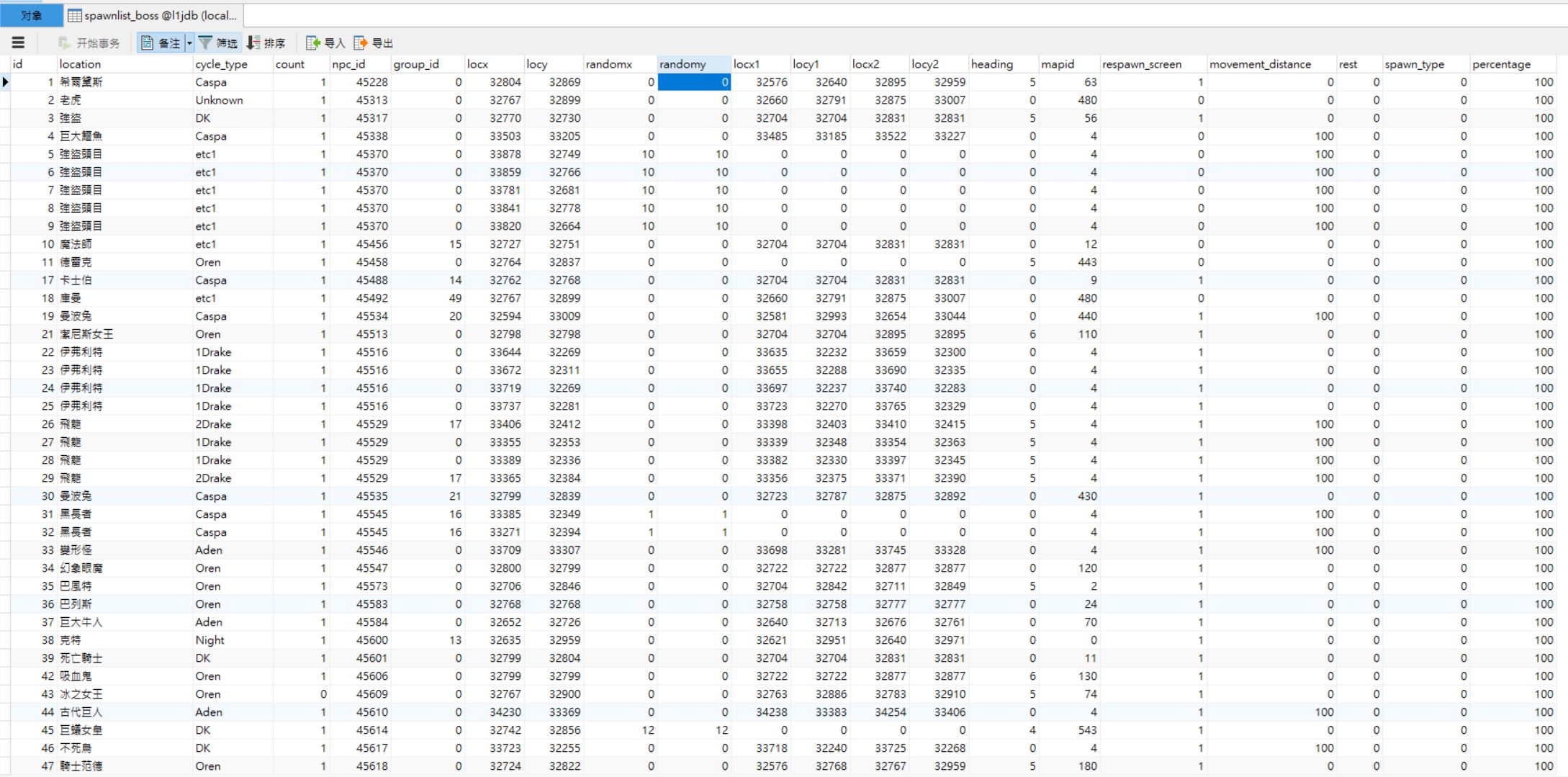1568x777 pixels.
Task: Select the location cell 幻象眼魔
Action: [x=125, y=568]
